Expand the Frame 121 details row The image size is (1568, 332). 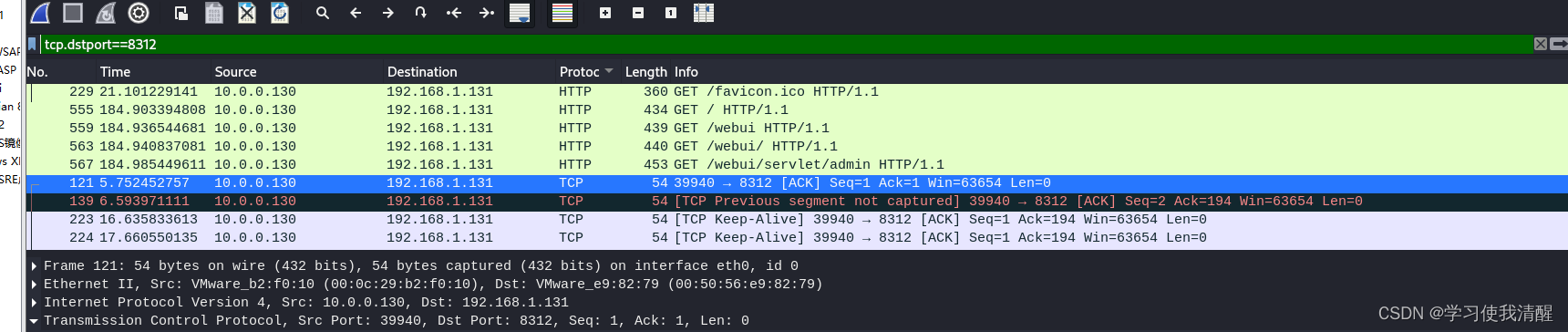pyautogui.click(x=34, y=266)
